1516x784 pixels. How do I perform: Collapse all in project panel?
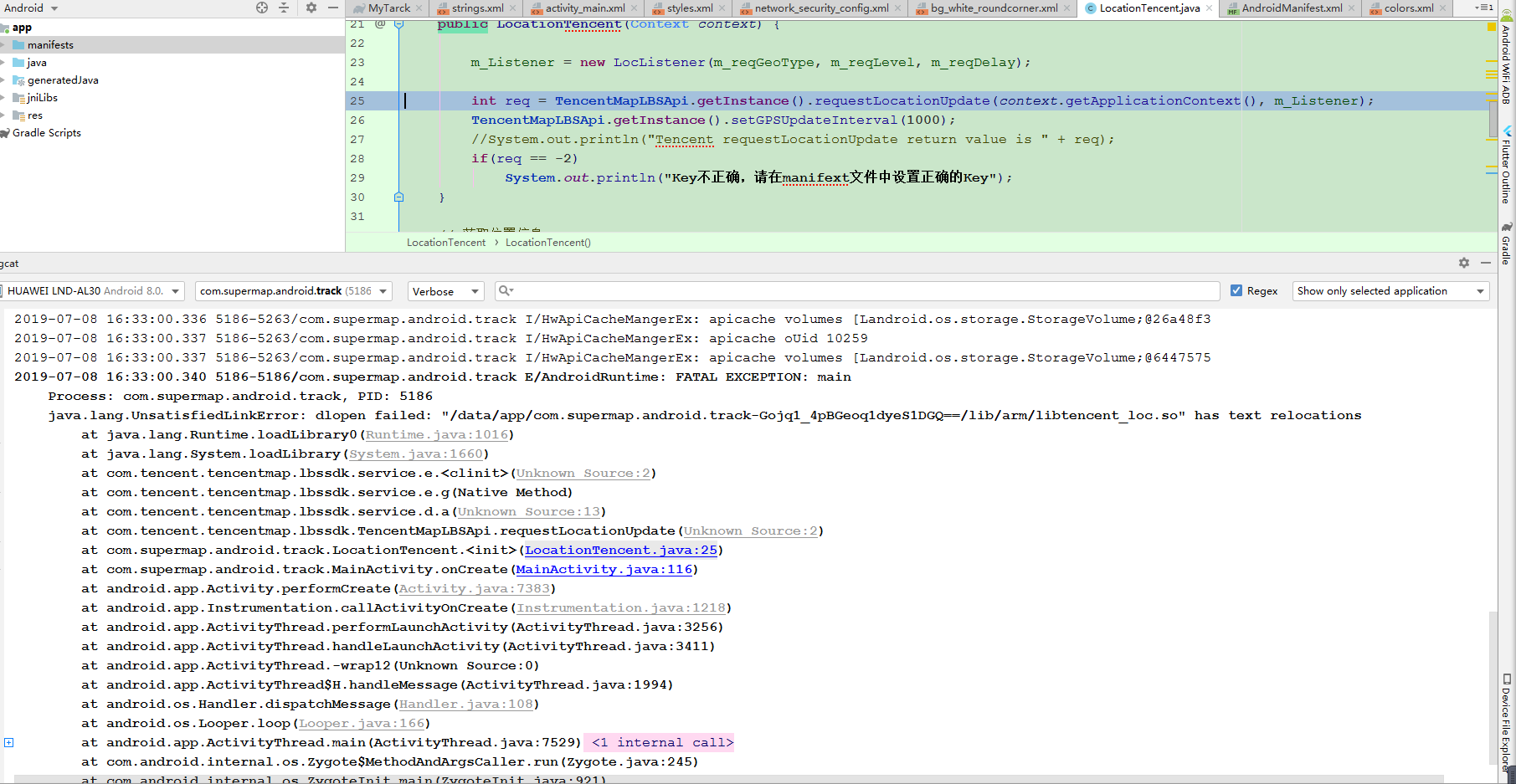pyautogui.click(x=284, y=8)
